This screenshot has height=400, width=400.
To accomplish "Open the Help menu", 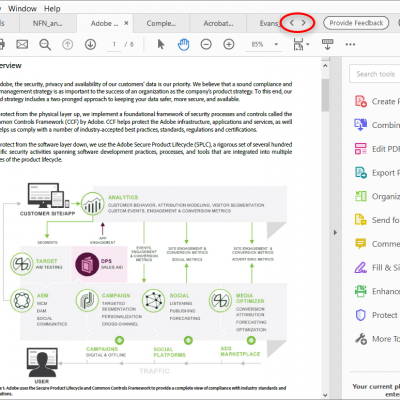I will 52,9.
